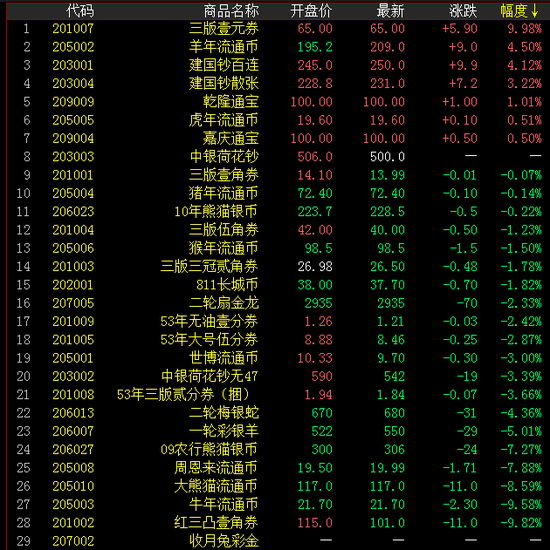This screenshot has height=550, width=550.
Task: Select row 二轮梅银蛇
Action: [278, 413]
